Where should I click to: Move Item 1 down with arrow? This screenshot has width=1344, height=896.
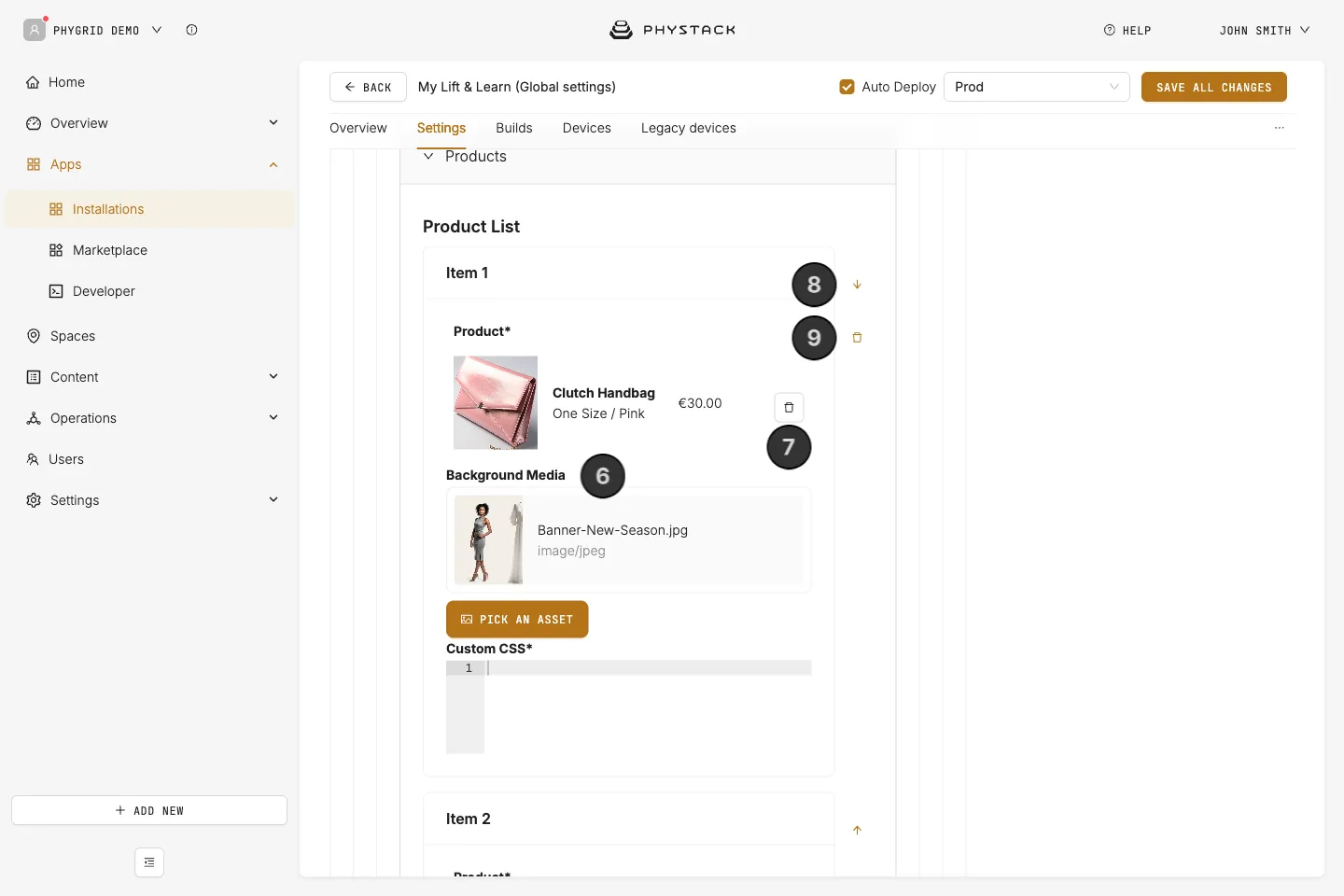click(857, 285)
